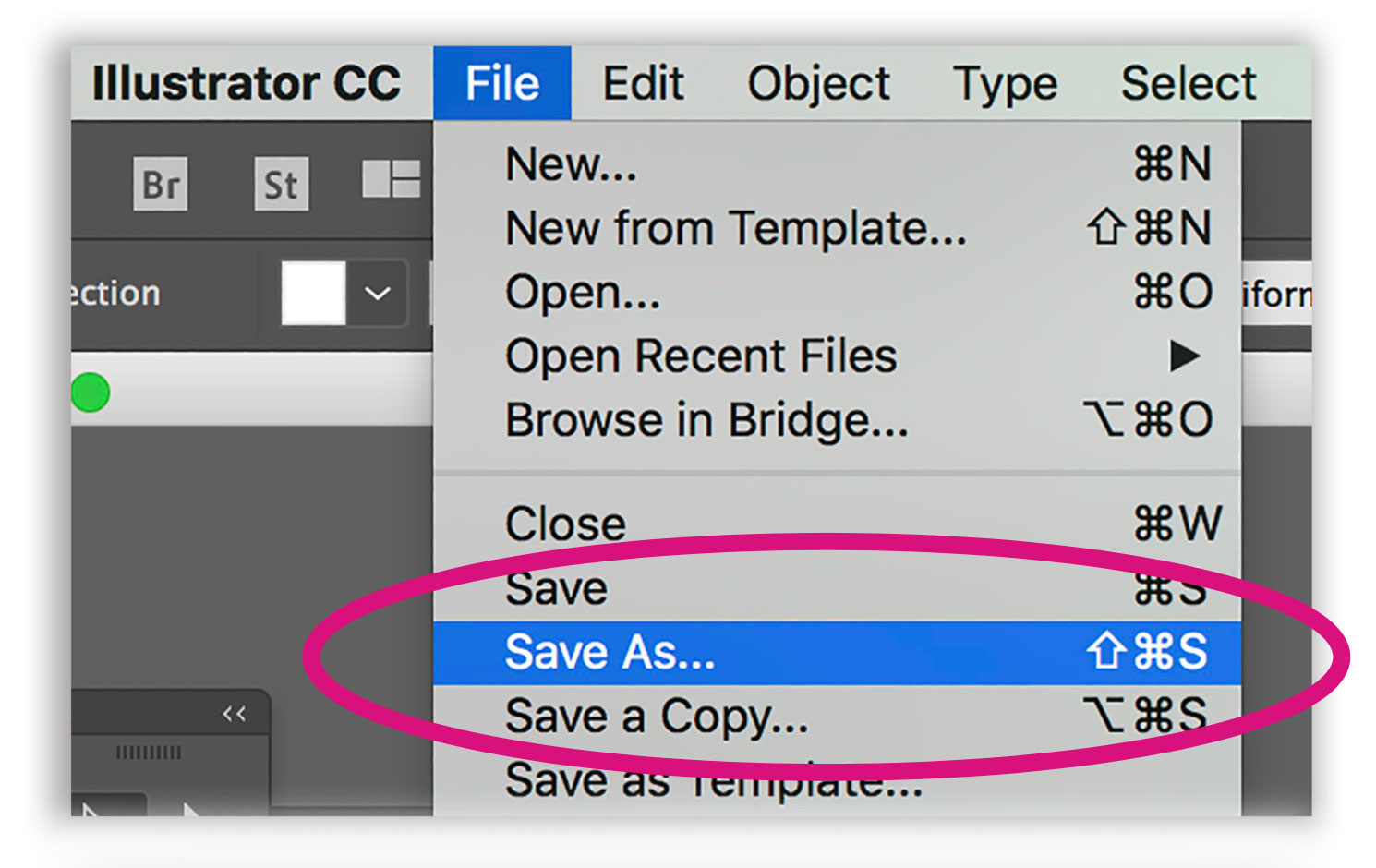This screenshot has width=1376, height=868.
Task: Open the Edit menu
Action: click(x=644, y=83)
